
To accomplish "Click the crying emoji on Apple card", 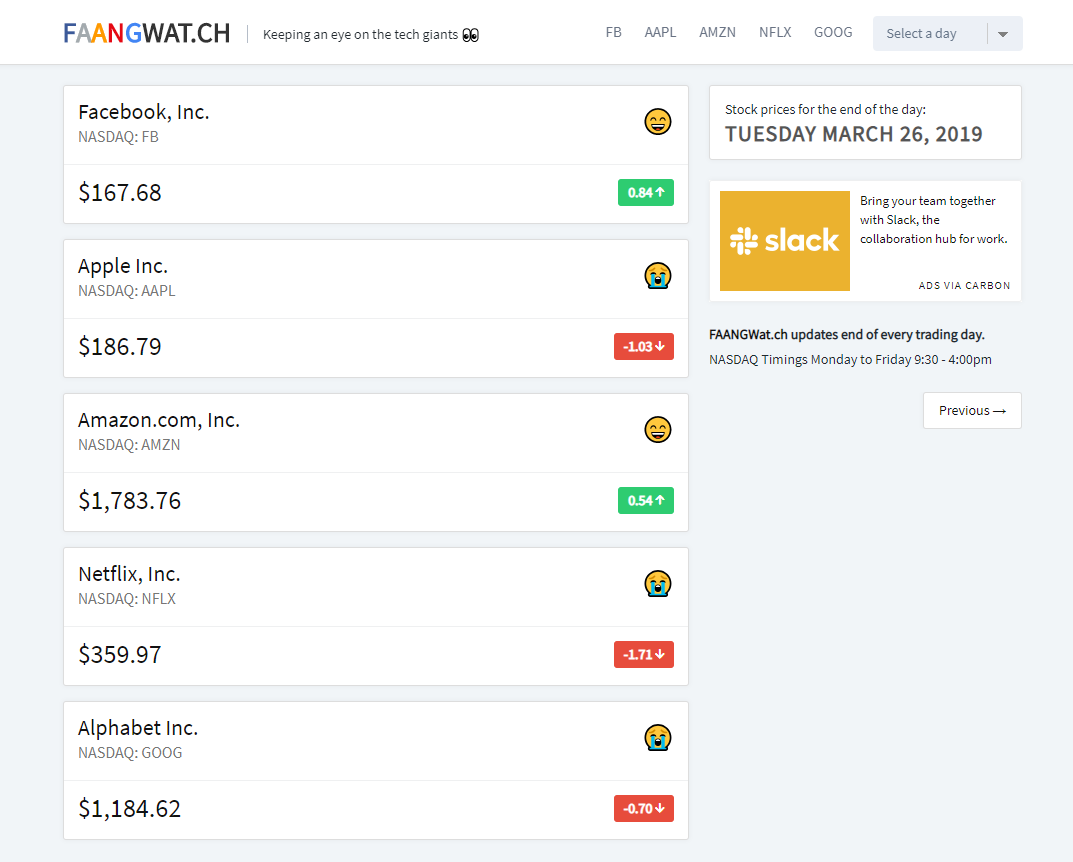I will click(658, 276).
